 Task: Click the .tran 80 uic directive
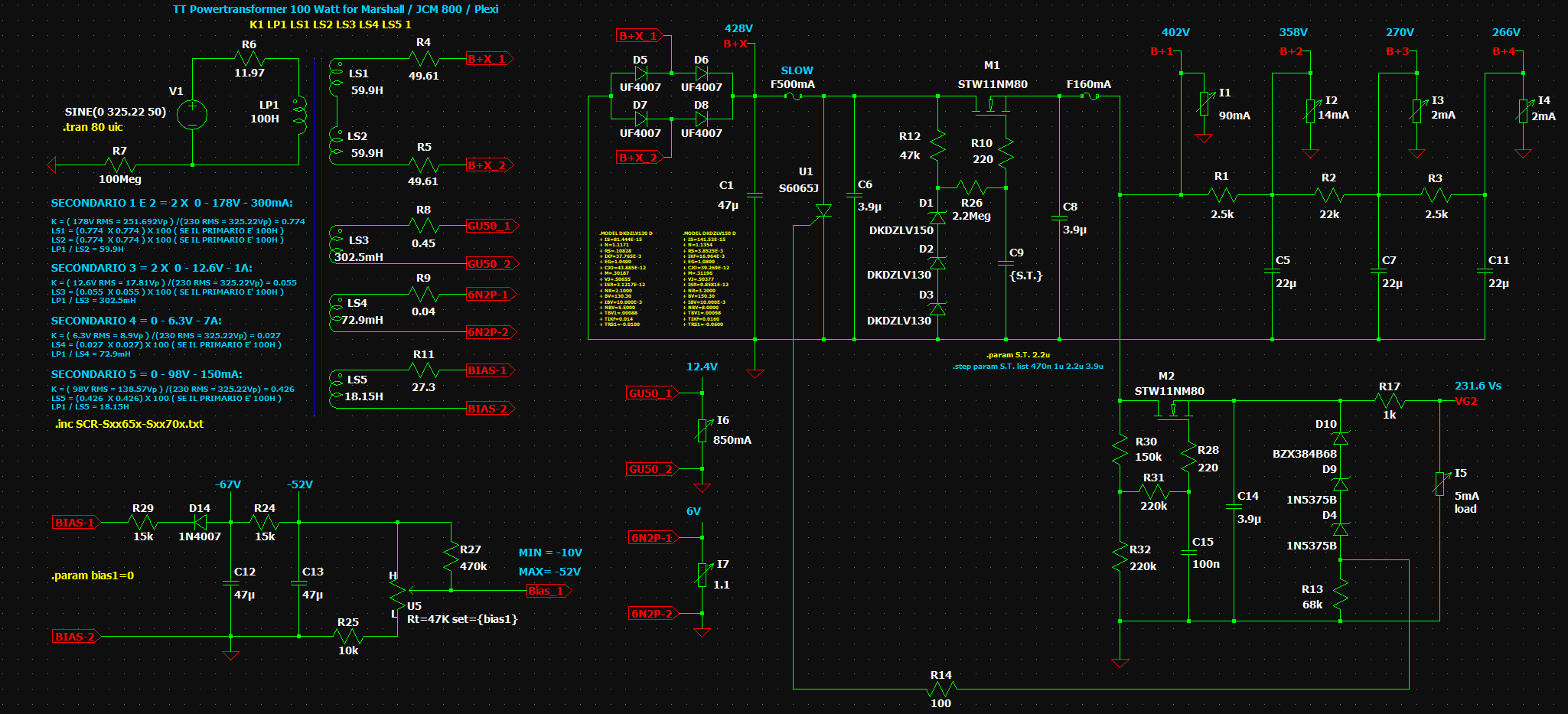tap(93, 127)
